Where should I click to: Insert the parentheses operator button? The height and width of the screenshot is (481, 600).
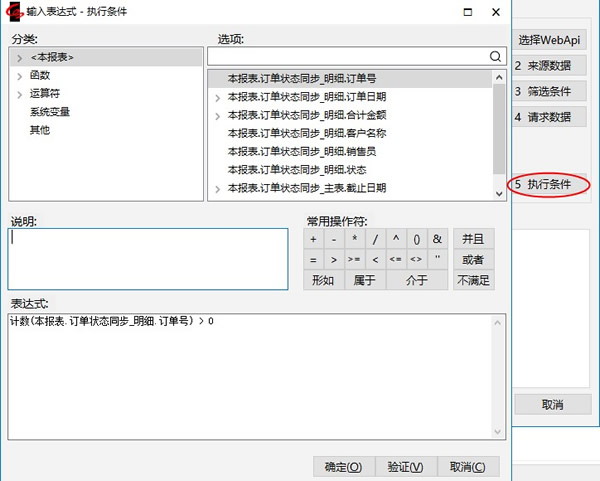[416, 239]
